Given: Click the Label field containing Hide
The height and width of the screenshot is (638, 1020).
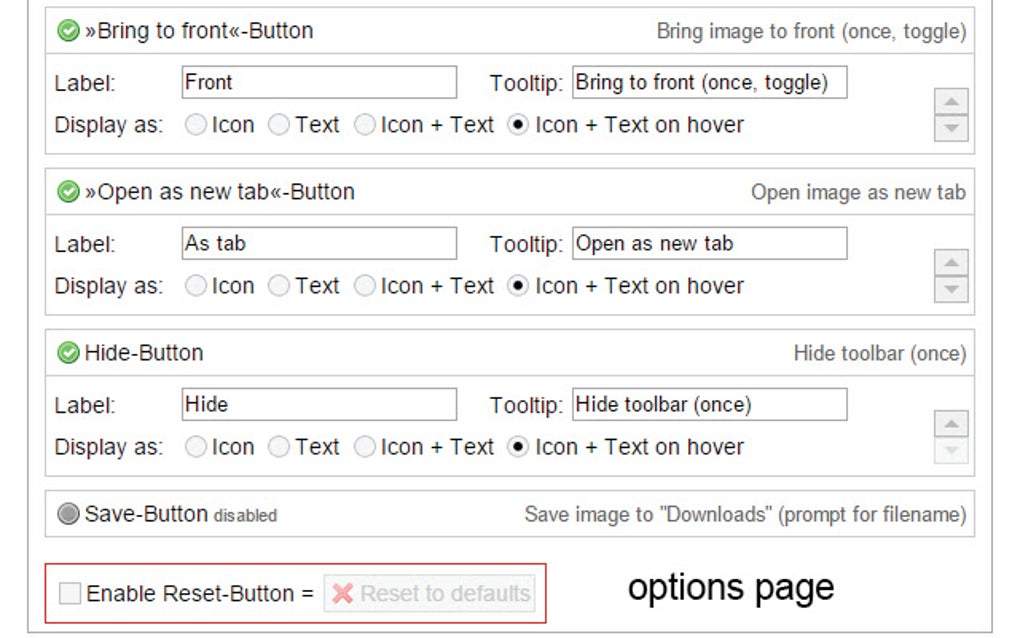Looking at the screenshot, I should 318,403.
